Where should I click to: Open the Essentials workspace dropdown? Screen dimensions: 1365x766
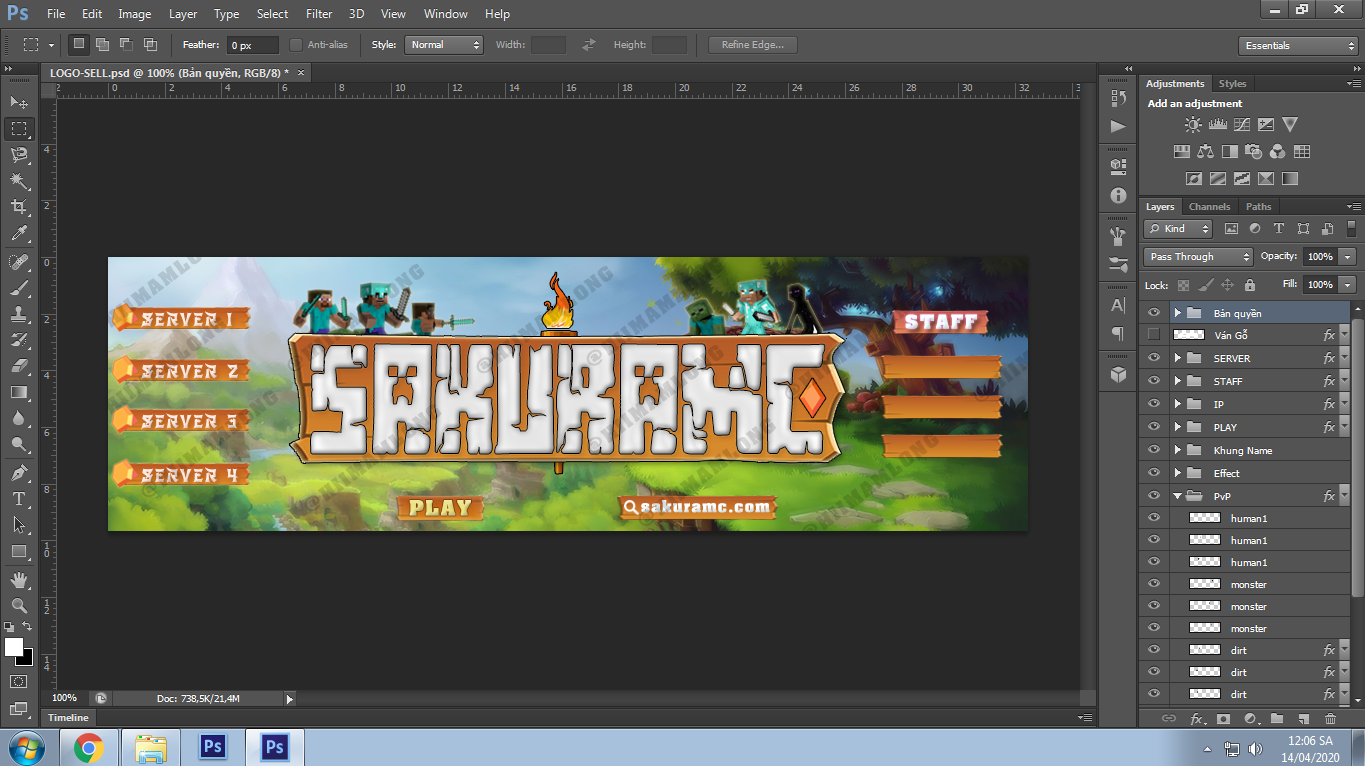point(1297,46)
